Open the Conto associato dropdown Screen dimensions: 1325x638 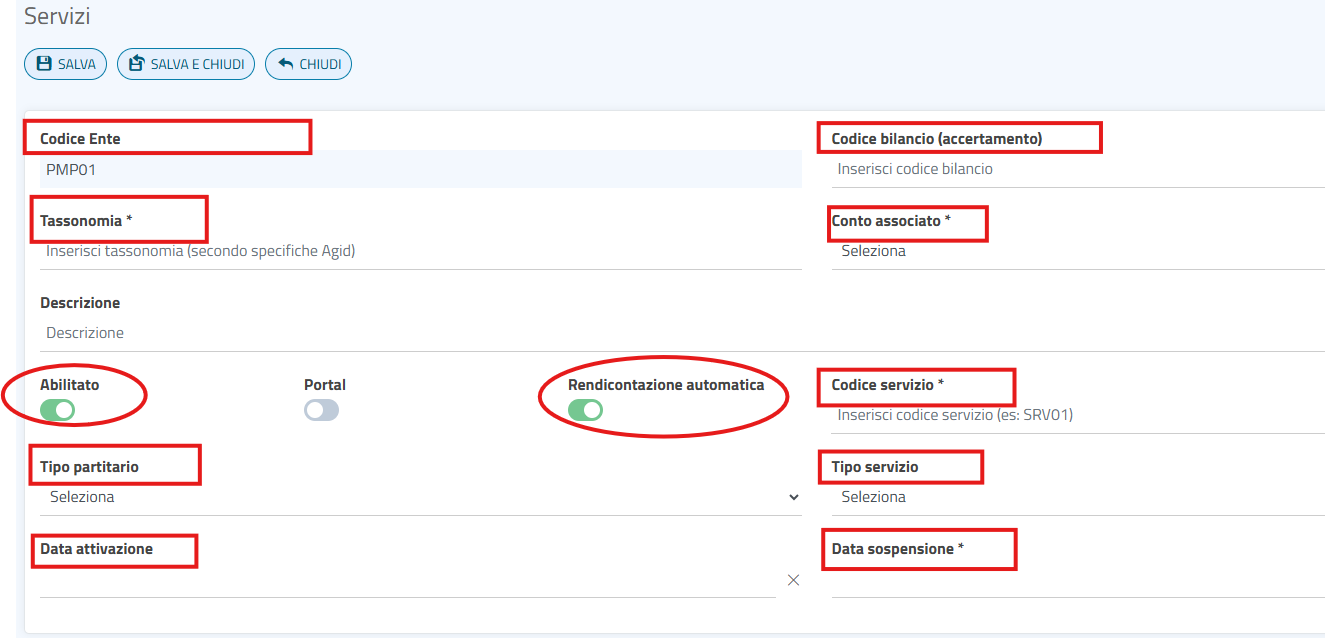[1076, 251]
